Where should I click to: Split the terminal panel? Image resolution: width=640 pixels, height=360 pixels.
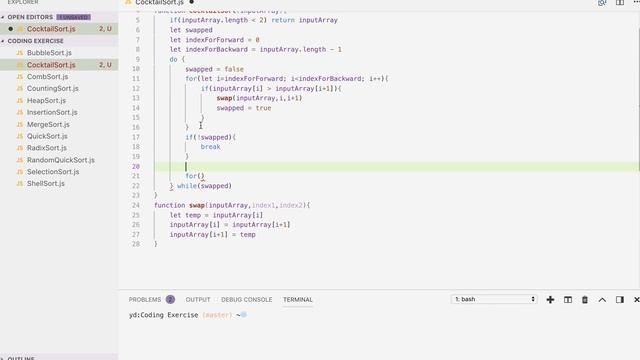[568, 300]
